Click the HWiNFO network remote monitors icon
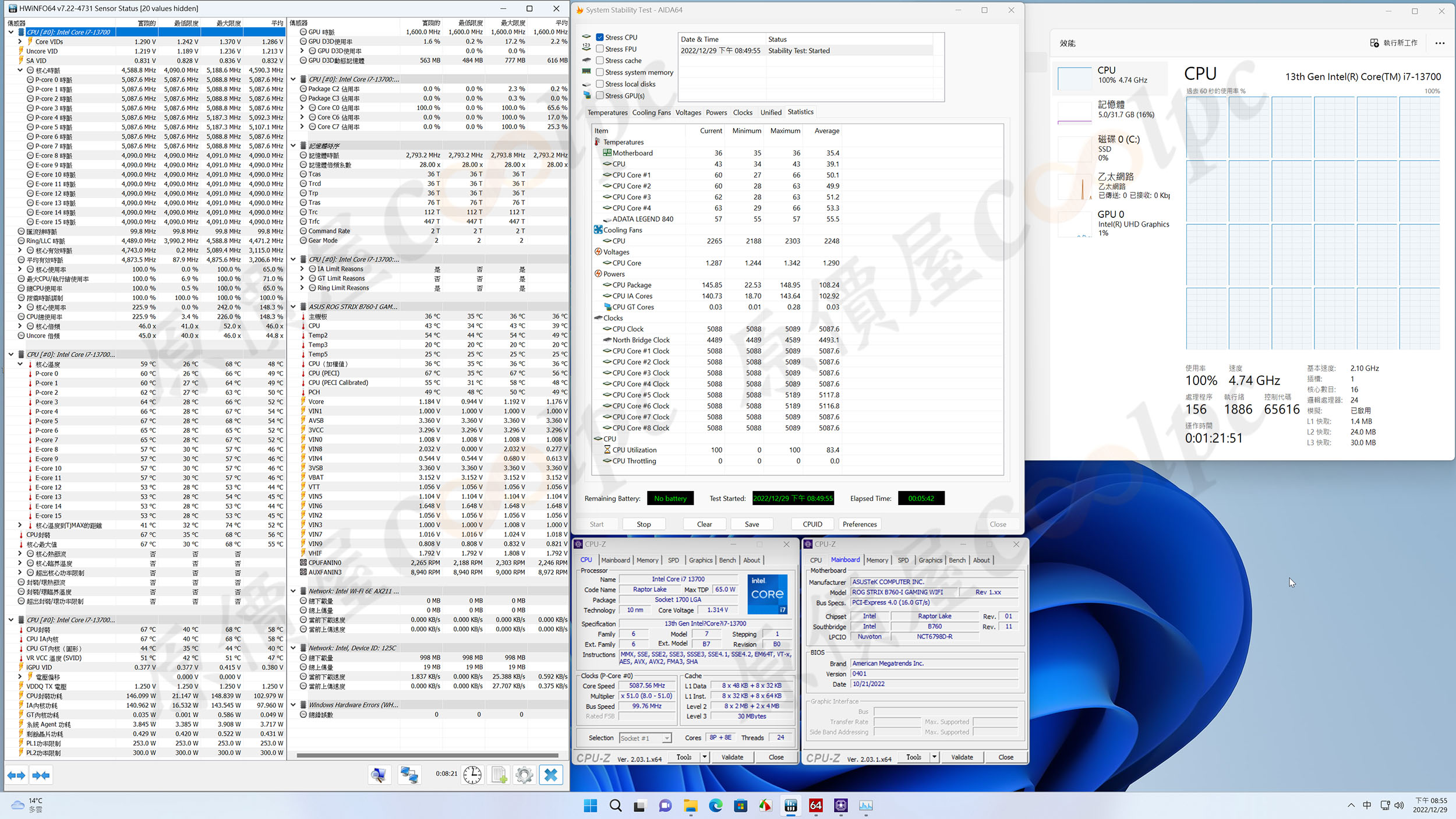1456x819 pixels. pyautogui.click(x=409, y=775)
